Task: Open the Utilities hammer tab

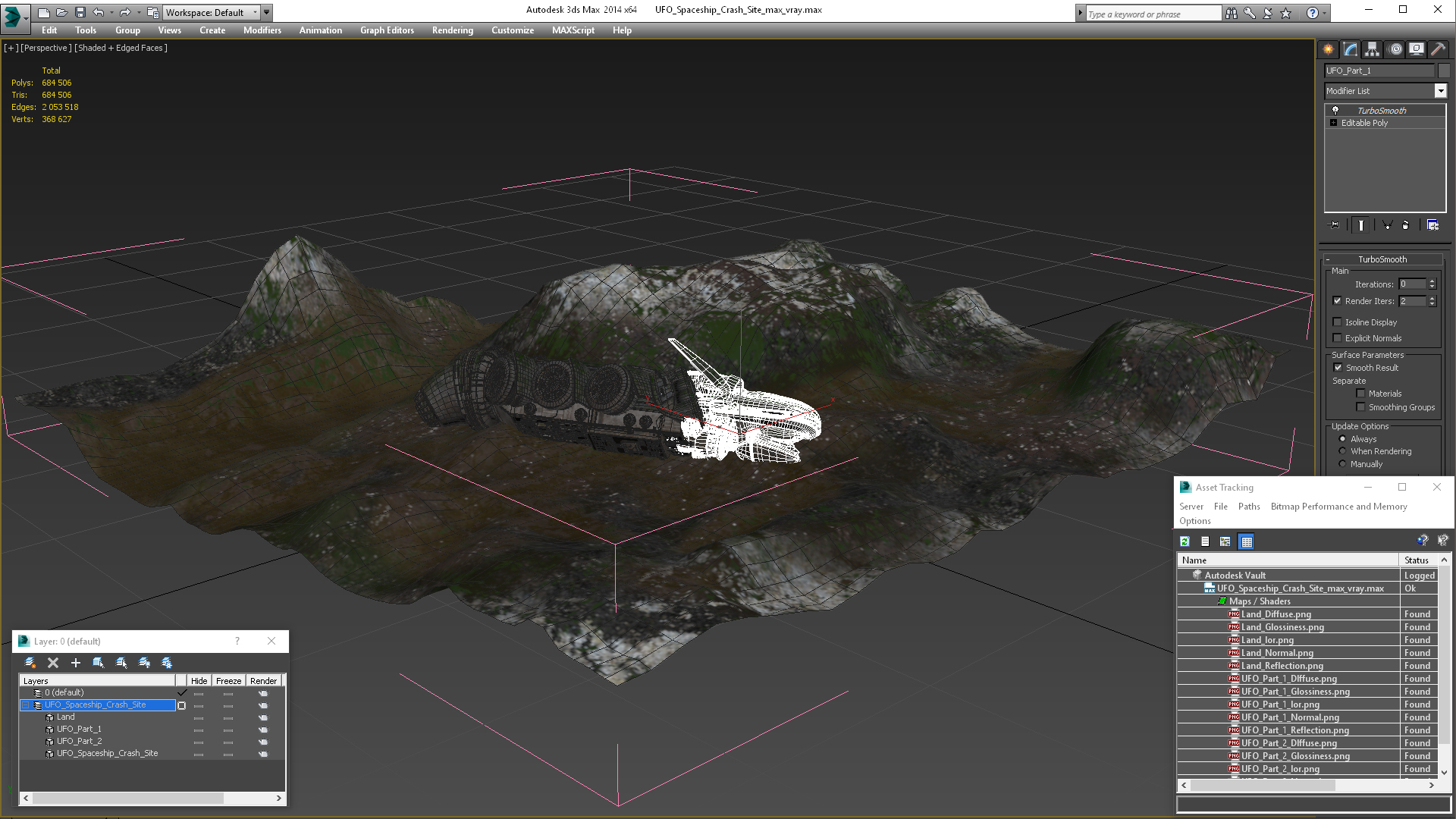Action: click(x=1438, y=49)
